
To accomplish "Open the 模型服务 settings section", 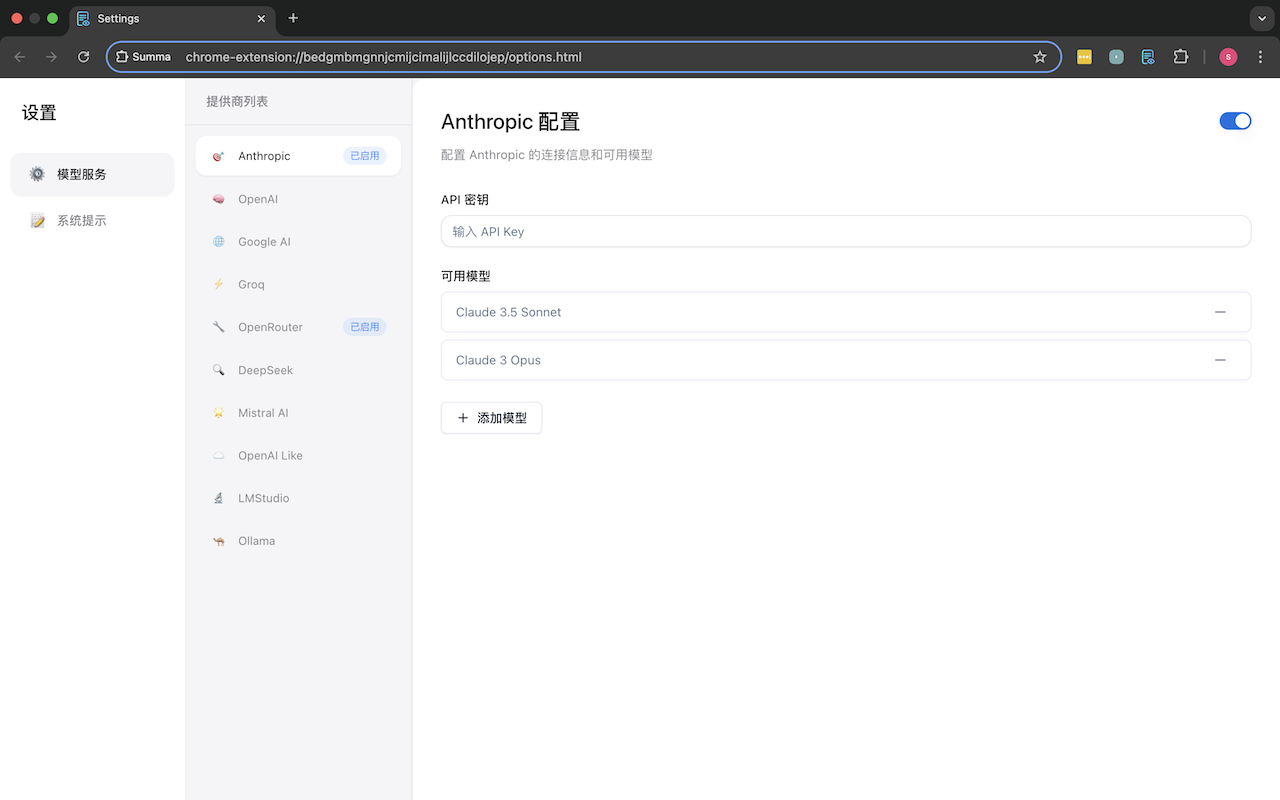I will [92, 174].
